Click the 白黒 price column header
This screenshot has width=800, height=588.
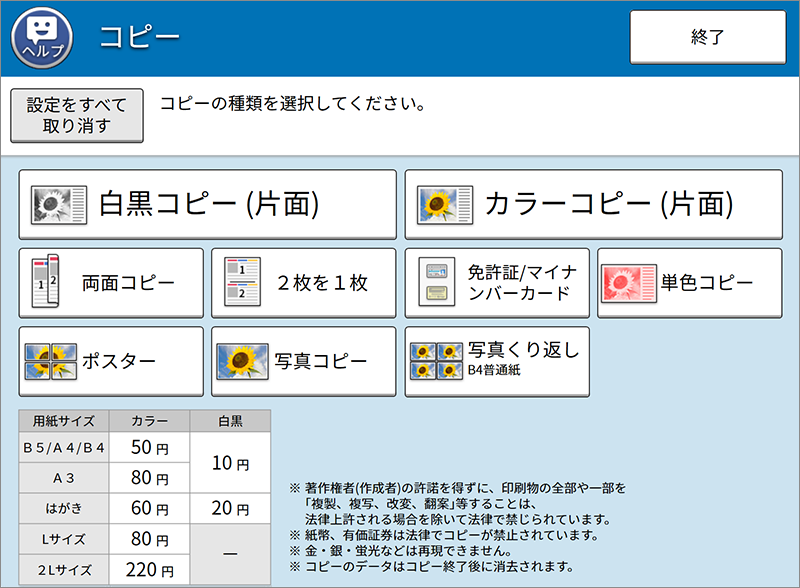229,421
